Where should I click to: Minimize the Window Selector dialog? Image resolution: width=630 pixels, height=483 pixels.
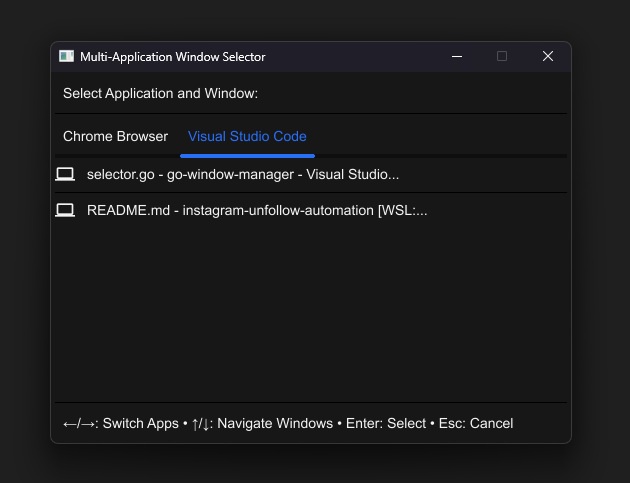pos(457,56)
